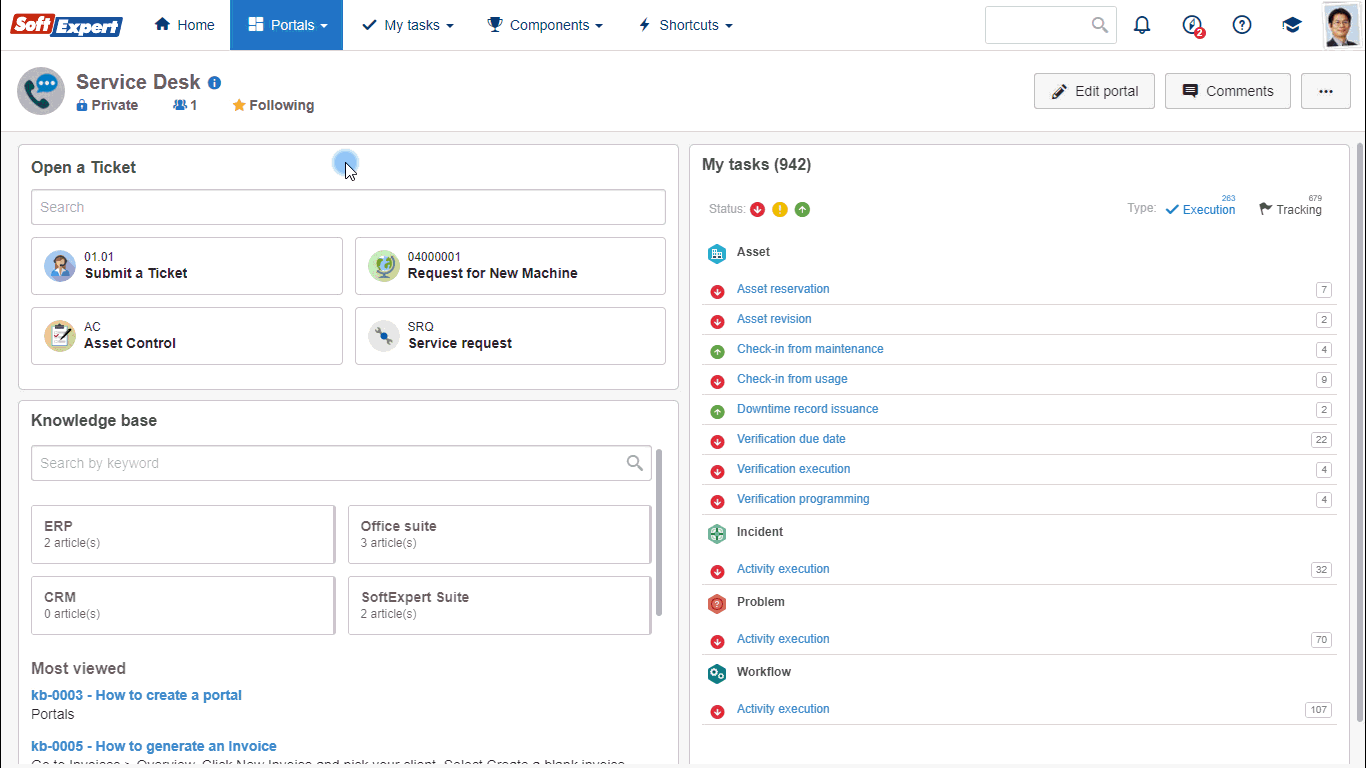
Task: Open the ERP knowledge category
Action: click(183, 534)
